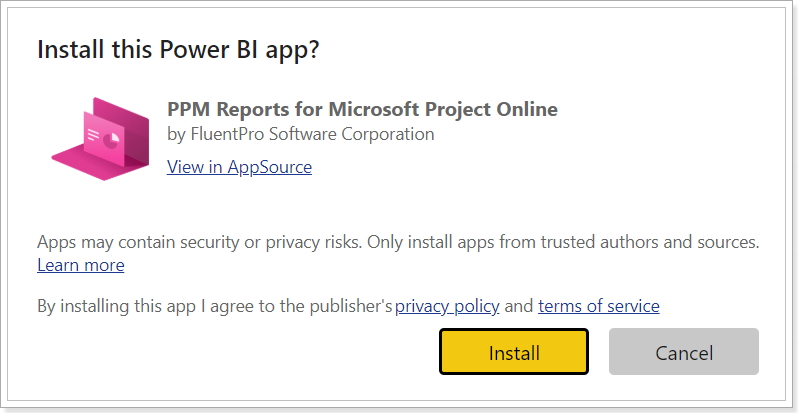Click the pink PPM Reports app icon
Viewport: 798px width, 413px height.
pos(101,139)
